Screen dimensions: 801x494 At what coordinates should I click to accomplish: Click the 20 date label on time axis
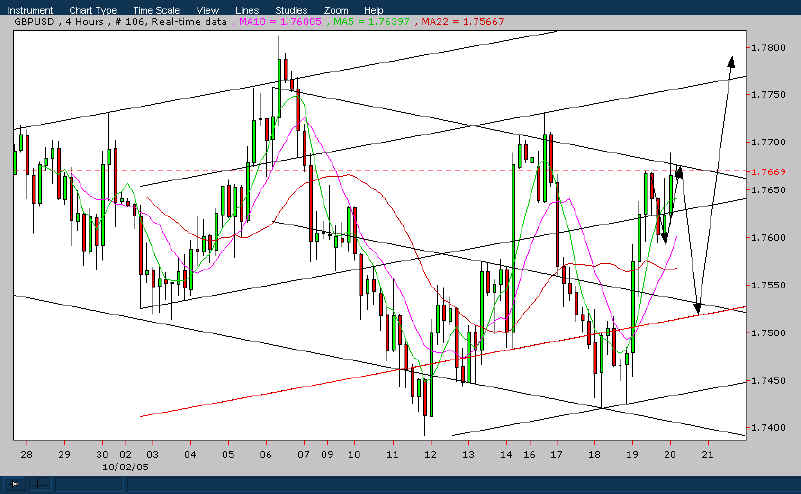[x=670, y=454]
